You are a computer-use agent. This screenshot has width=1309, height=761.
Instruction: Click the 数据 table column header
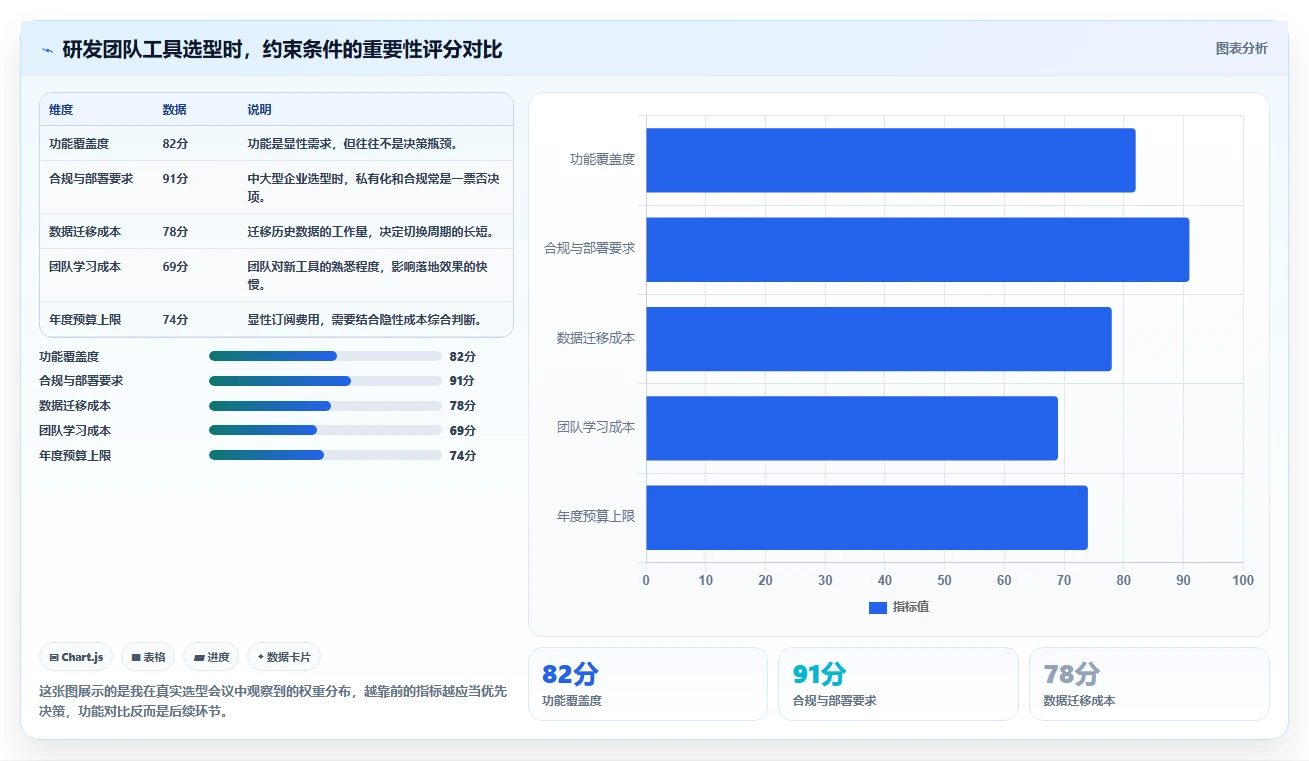[x=174, y=109]
